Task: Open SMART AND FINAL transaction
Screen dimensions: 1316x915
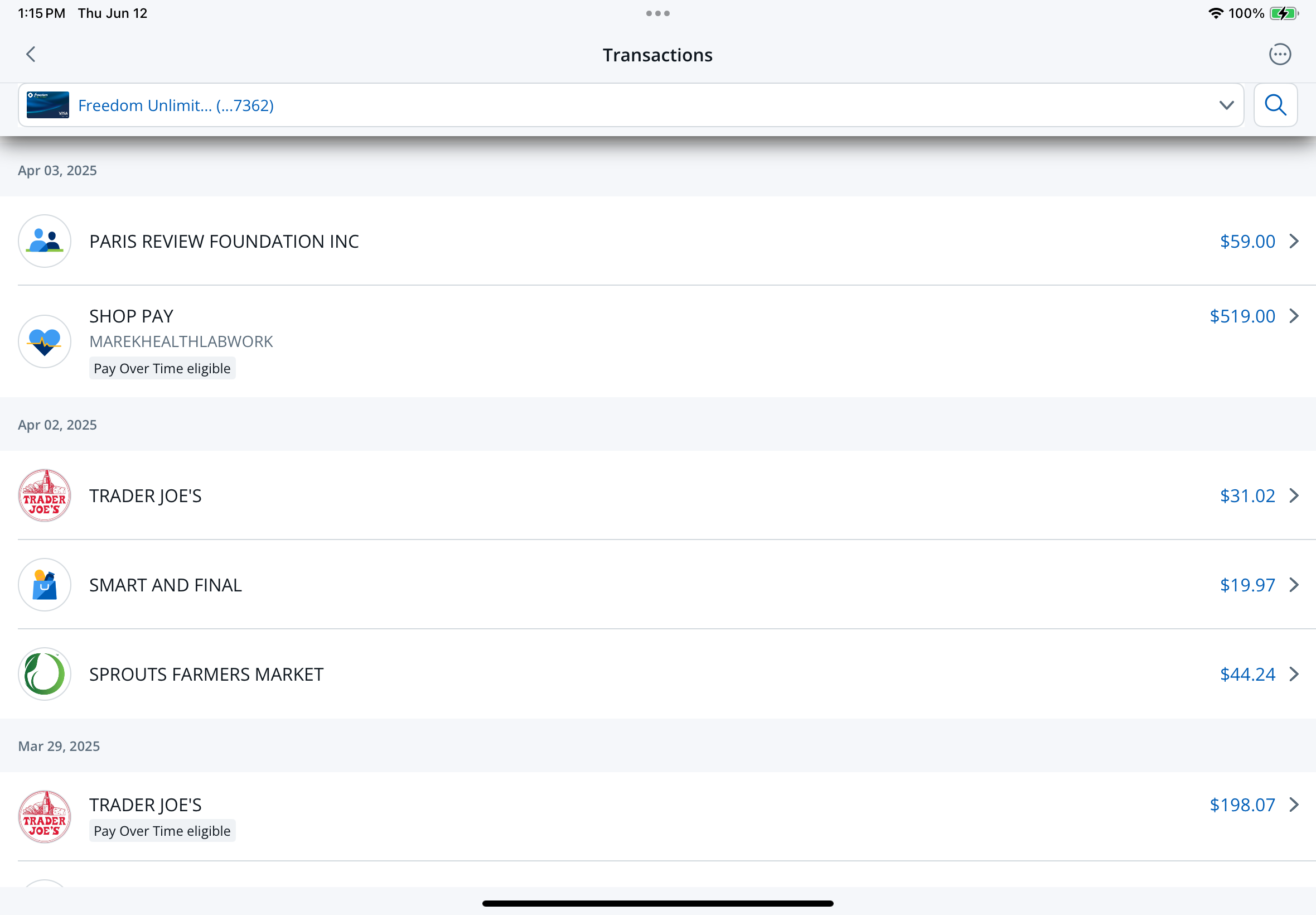Action: tap(657, 585)
